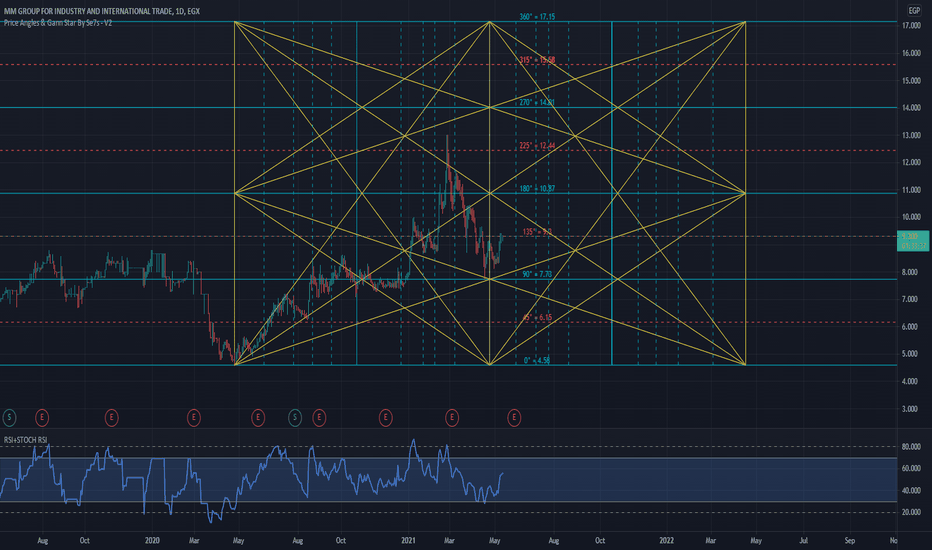The width and height of the screenshot is (932, 550).
Task: Click the '0° = 4.58' level label
Action: click(537, 361)
